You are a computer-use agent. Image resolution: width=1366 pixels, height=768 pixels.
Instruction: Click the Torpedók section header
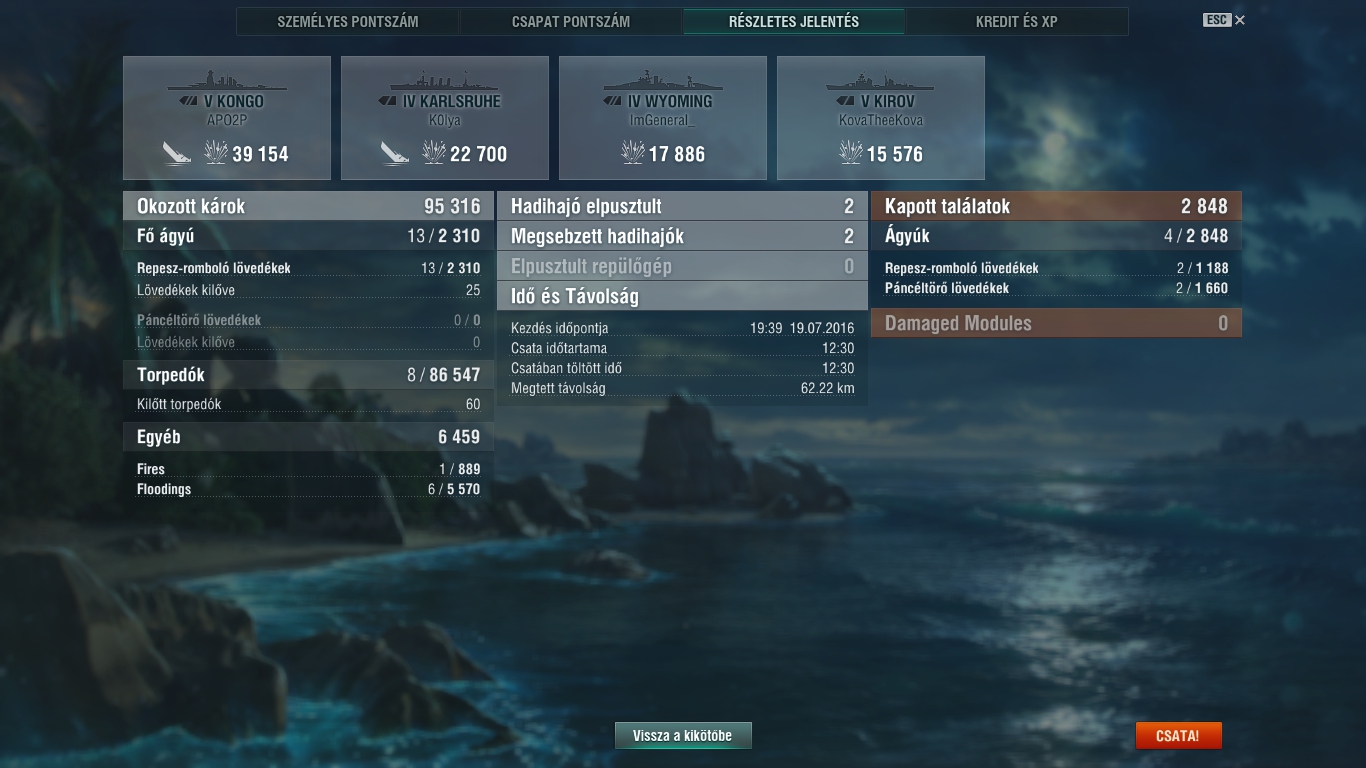coord(308,375)
